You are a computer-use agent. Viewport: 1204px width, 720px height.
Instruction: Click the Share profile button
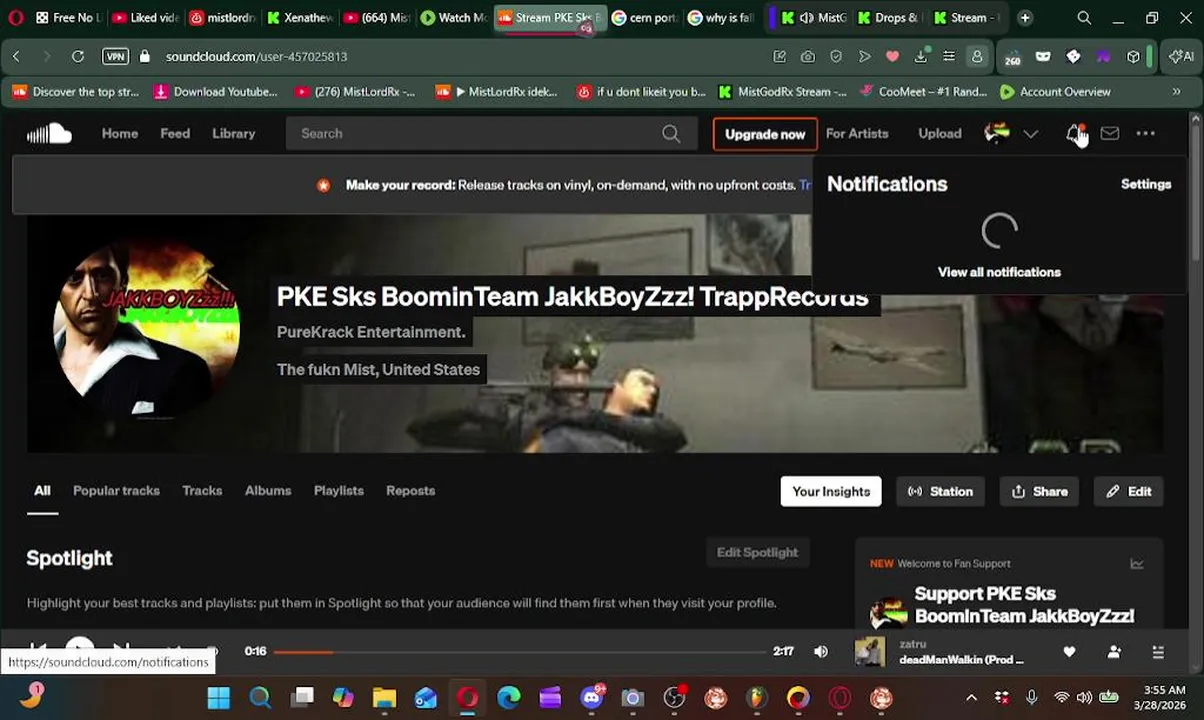(1040, 491)
